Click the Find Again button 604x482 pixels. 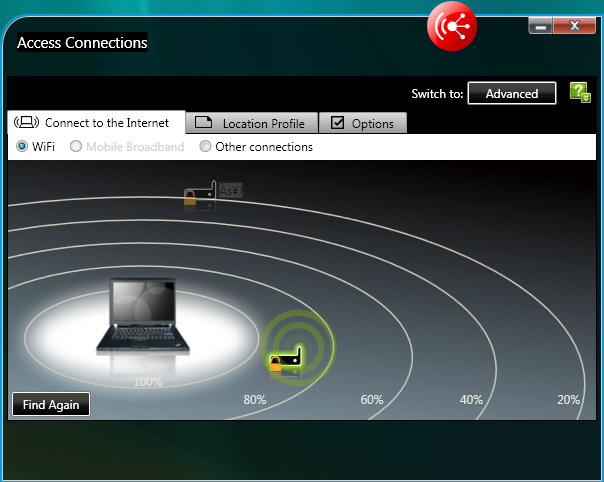(x=51, y=405)
